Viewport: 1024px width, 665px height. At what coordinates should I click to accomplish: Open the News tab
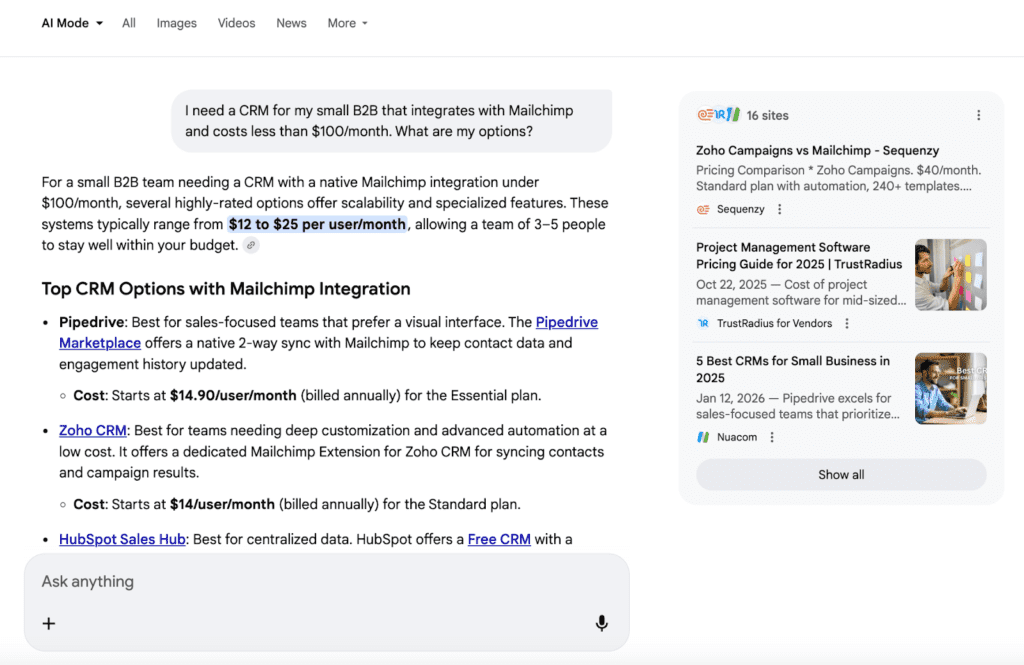tap(291, 22)
